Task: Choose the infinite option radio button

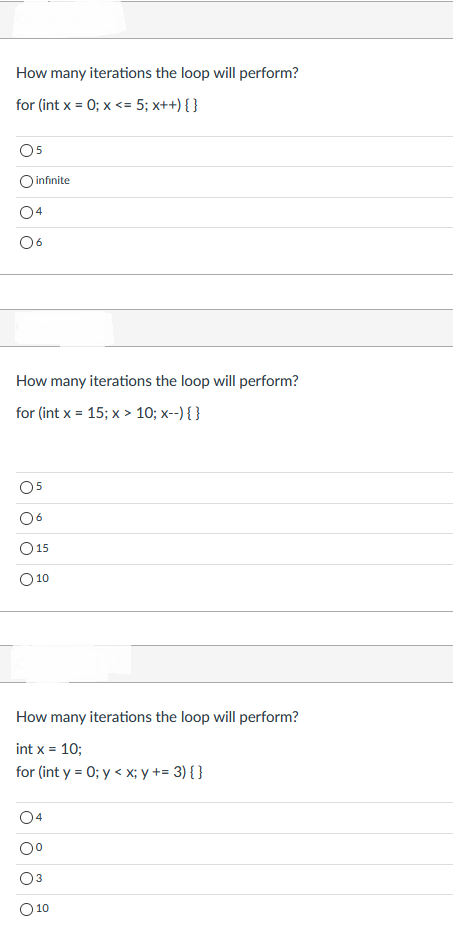Action: click(26, 181)
